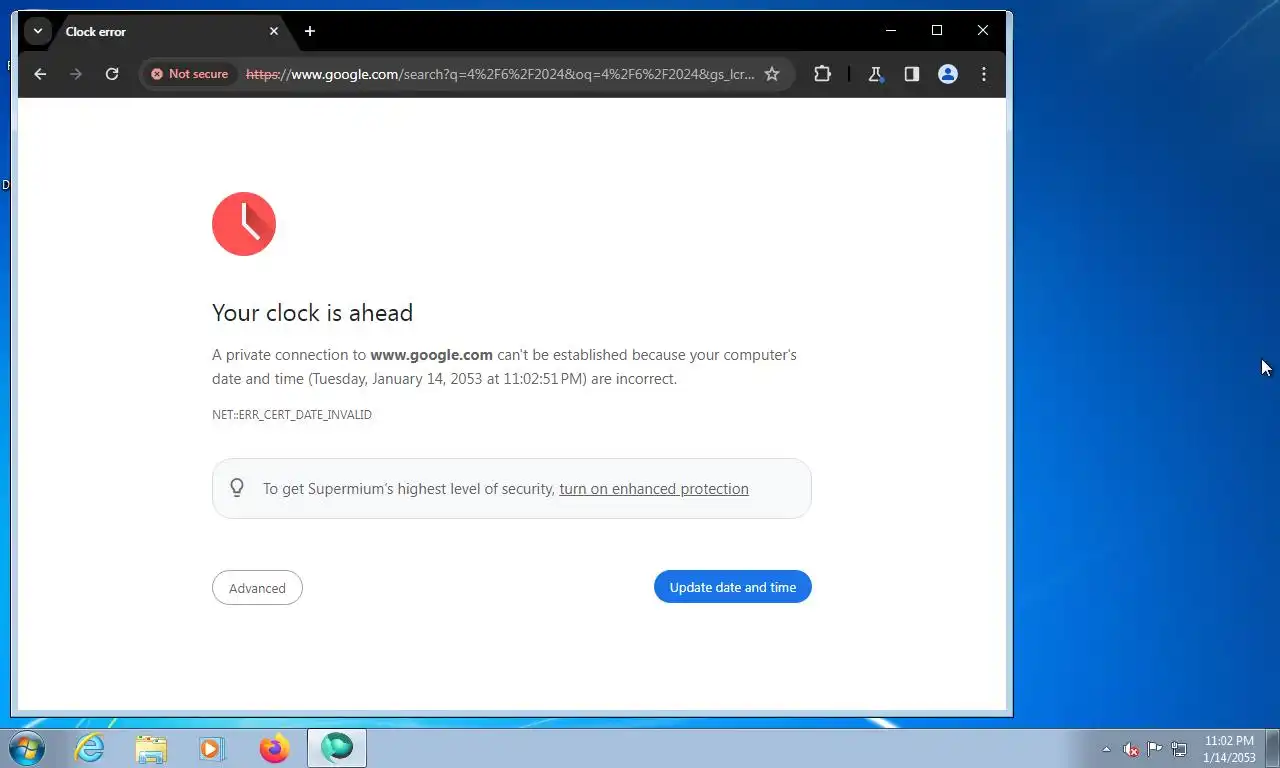Image resolution: width=1280 pixels, height=768 pixels.
Task: Click the NET::ERR_CERT_DATE_INVALID error code
Action: [x=292, y=414]
